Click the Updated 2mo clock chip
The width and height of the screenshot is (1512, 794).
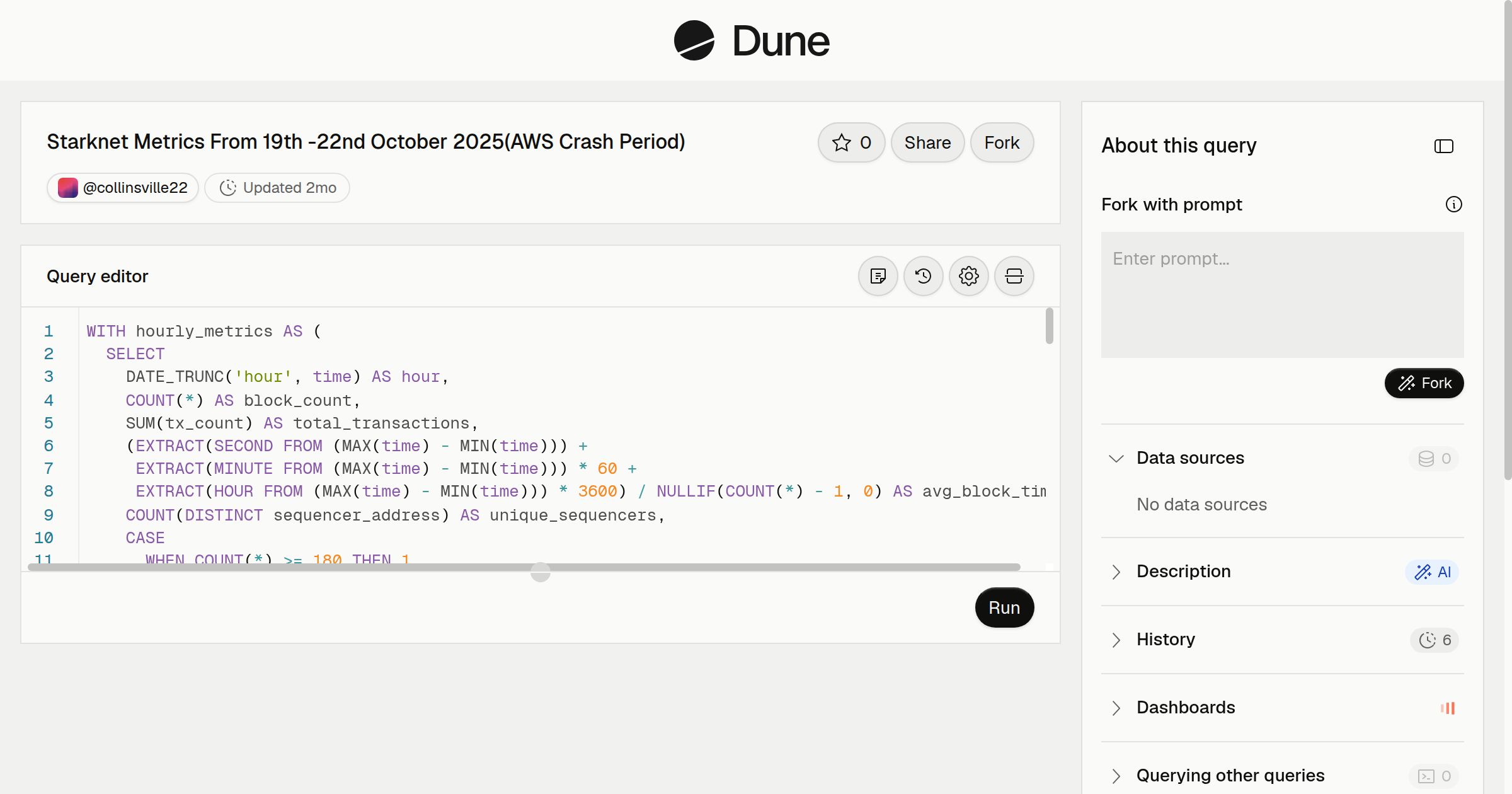[x=277, y=188]
